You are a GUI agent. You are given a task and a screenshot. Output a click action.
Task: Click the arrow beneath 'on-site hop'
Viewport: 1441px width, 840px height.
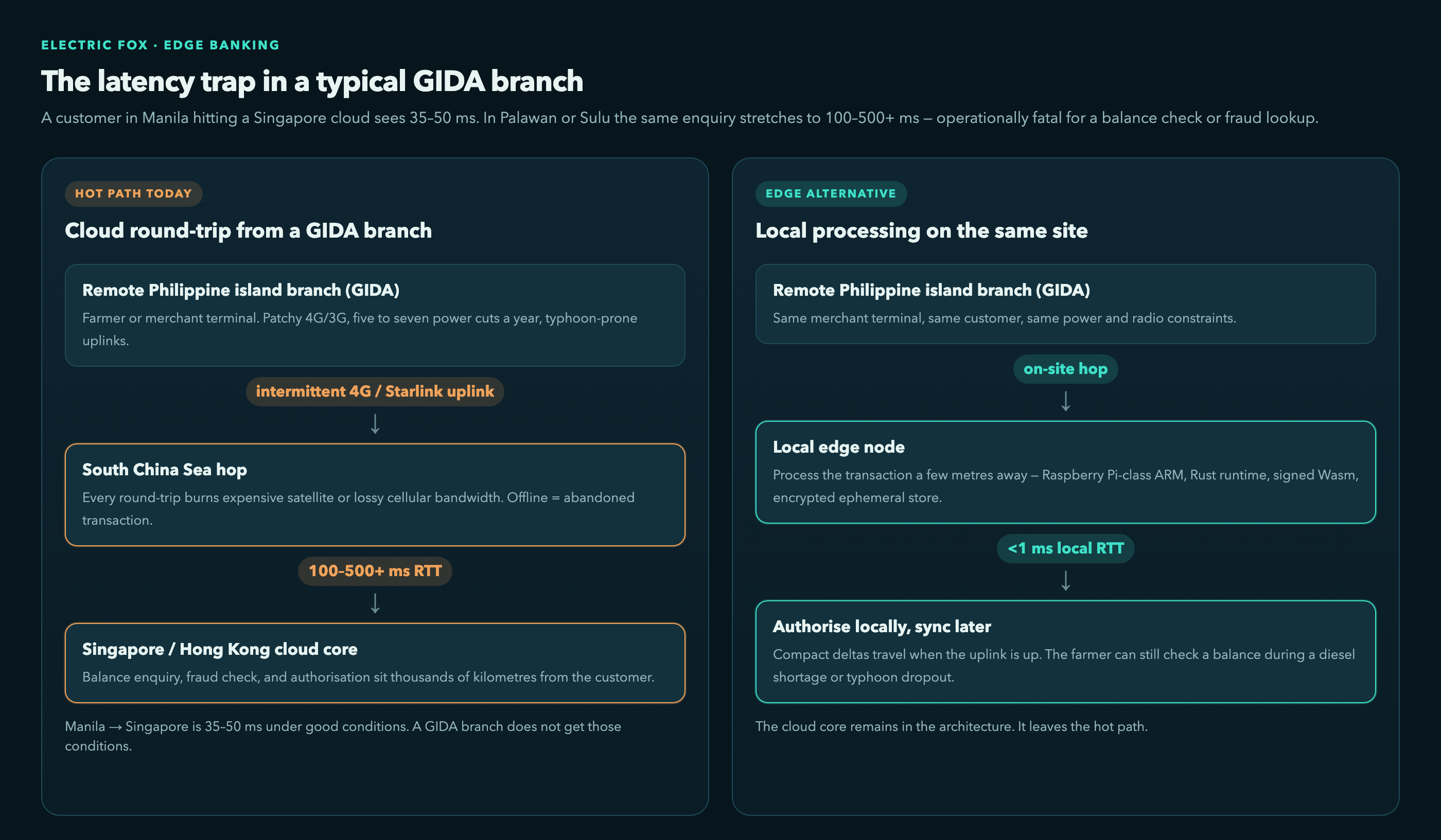(1065, 401)
